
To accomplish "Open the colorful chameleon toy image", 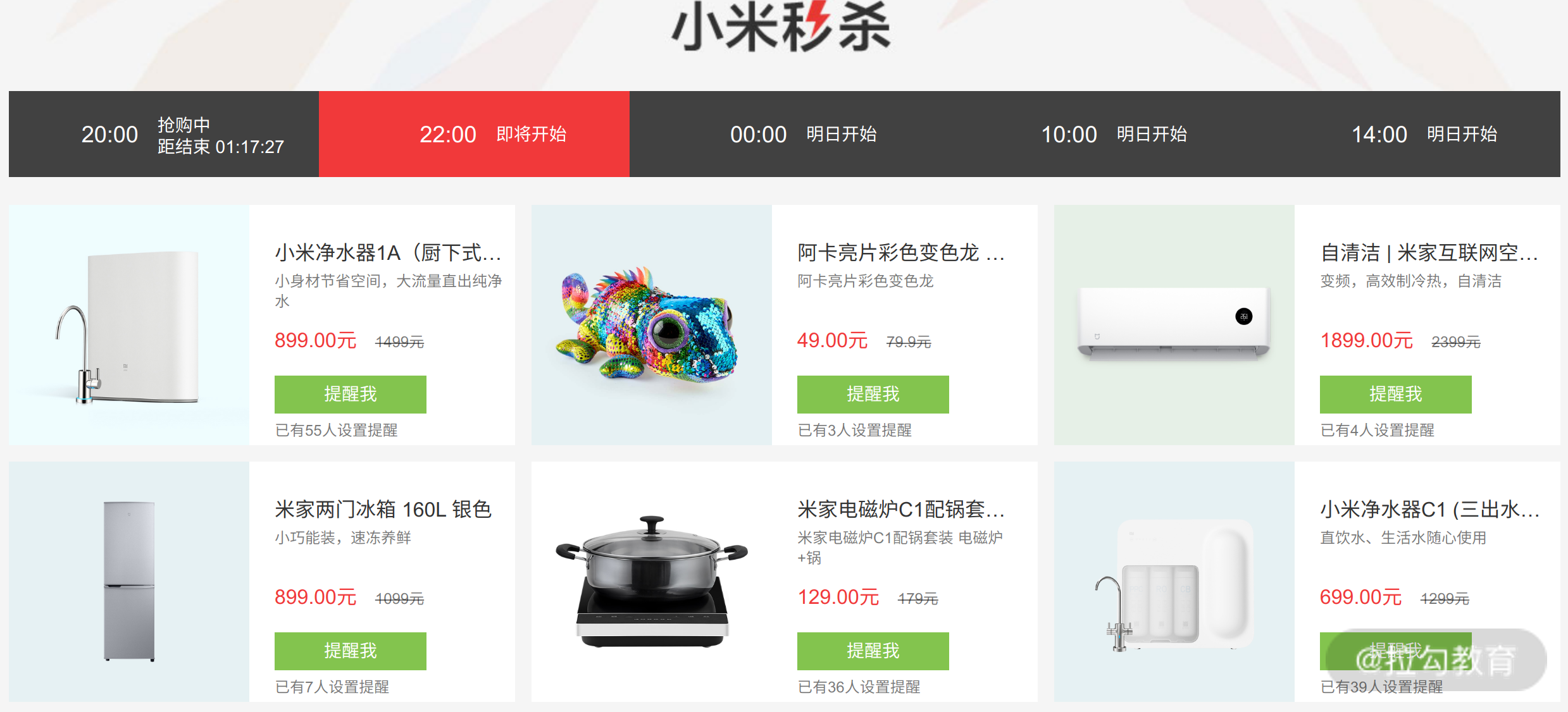I will [652, 325].
